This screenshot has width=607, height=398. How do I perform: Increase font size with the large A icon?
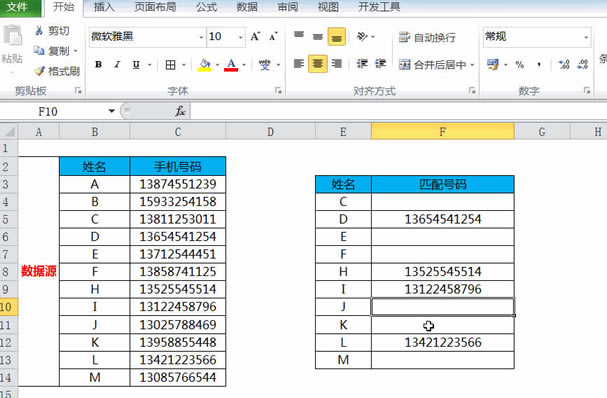(x=255, y=37)
